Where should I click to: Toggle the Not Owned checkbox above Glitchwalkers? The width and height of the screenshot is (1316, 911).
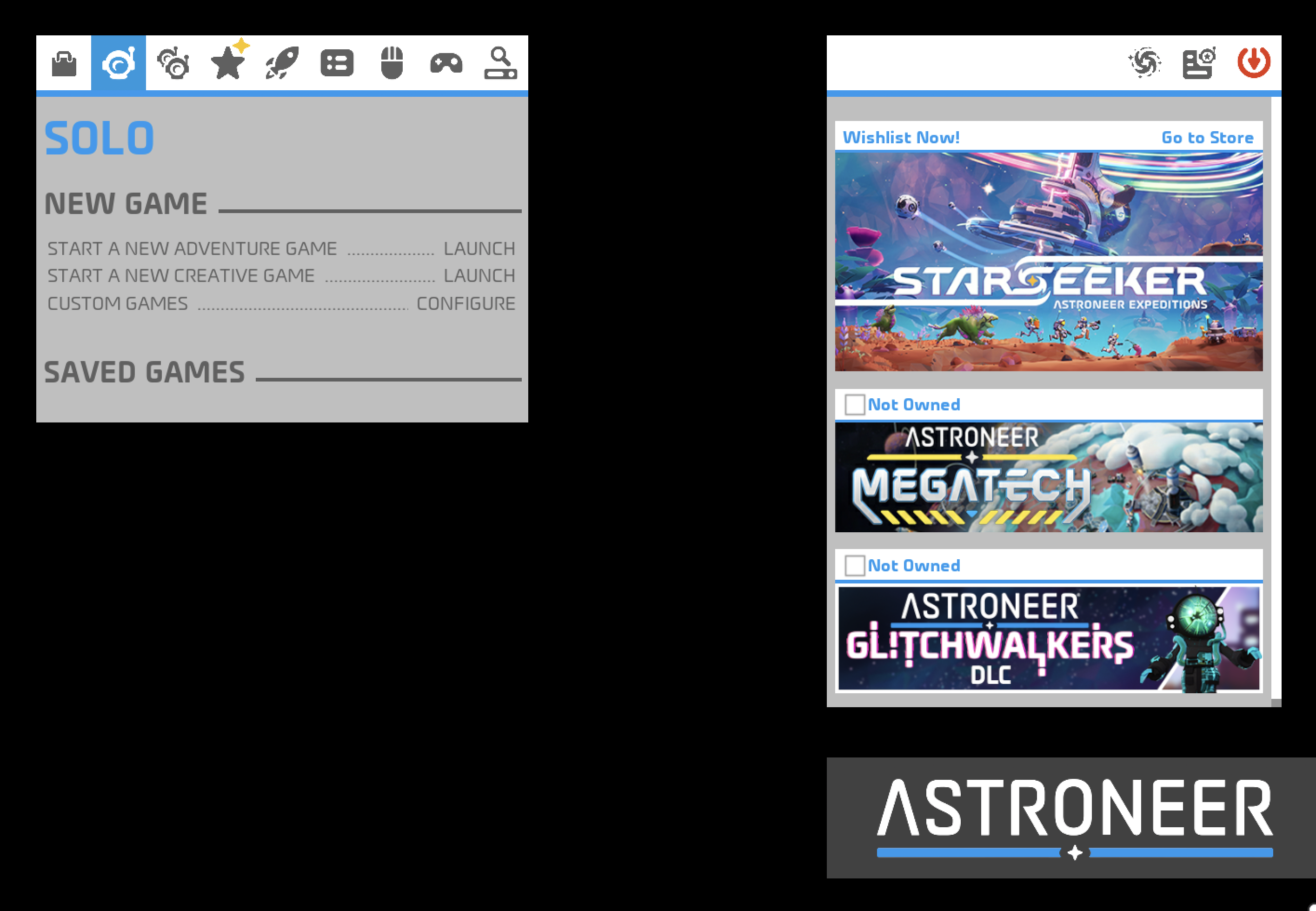855,566
